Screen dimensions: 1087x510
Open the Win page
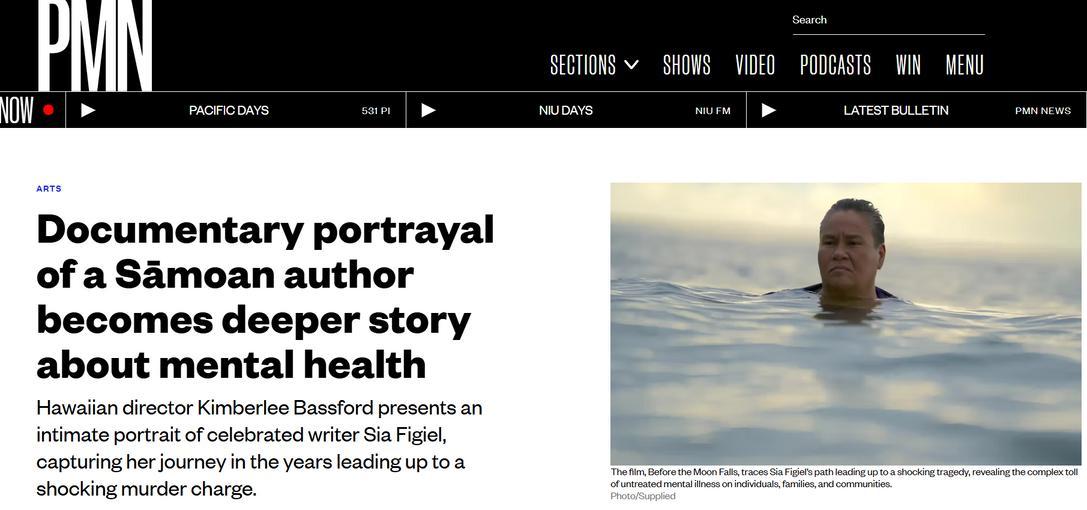pos(908,65)
